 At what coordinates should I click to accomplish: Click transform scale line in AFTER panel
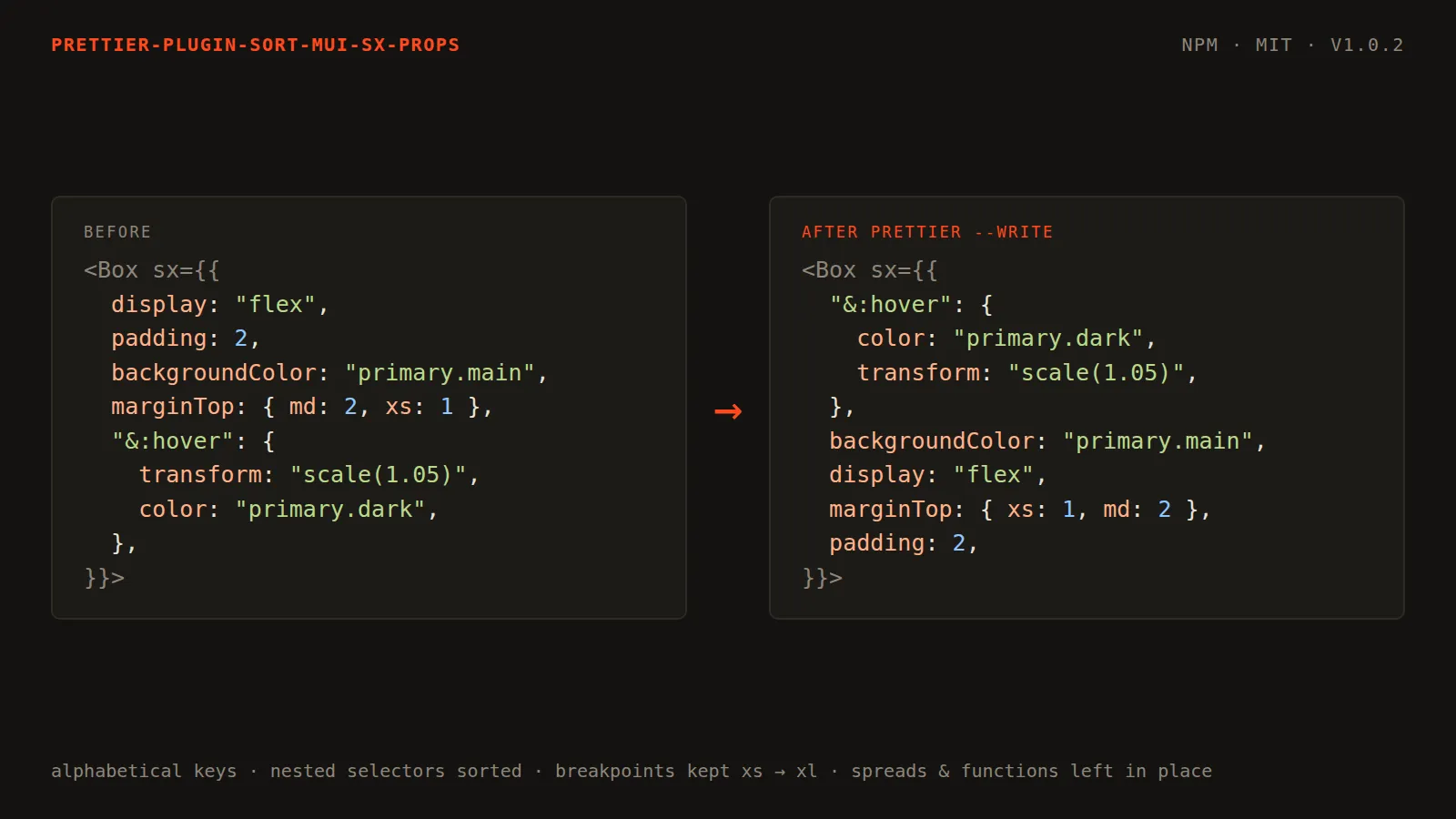(x=1027, y=372)
